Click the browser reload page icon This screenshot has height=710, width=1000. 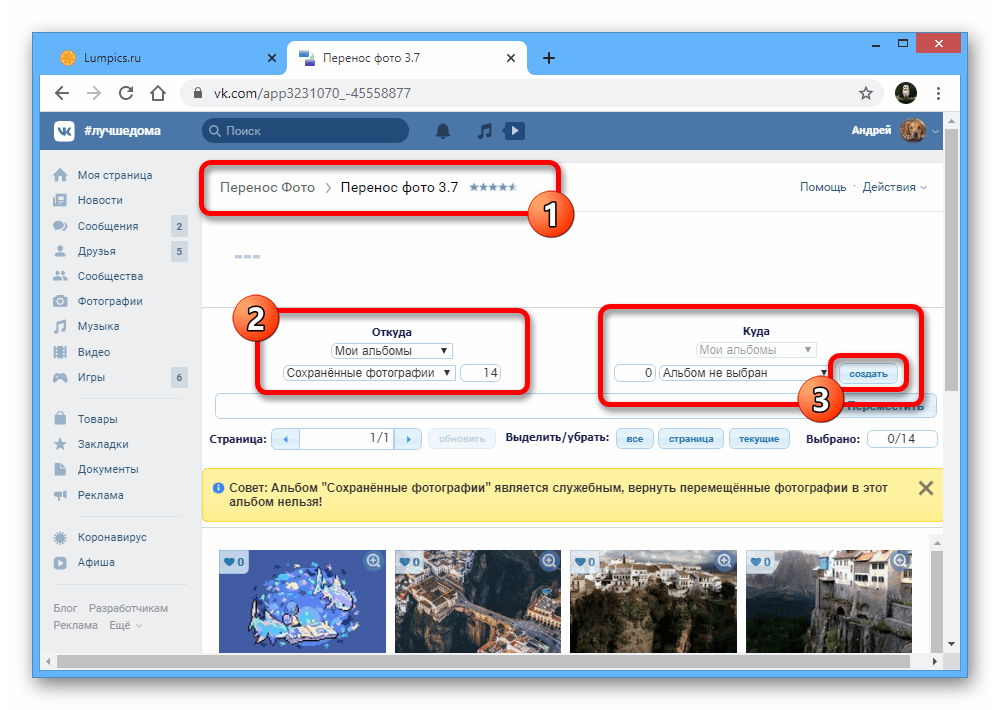pyautogui.click(x=126, y=93)
